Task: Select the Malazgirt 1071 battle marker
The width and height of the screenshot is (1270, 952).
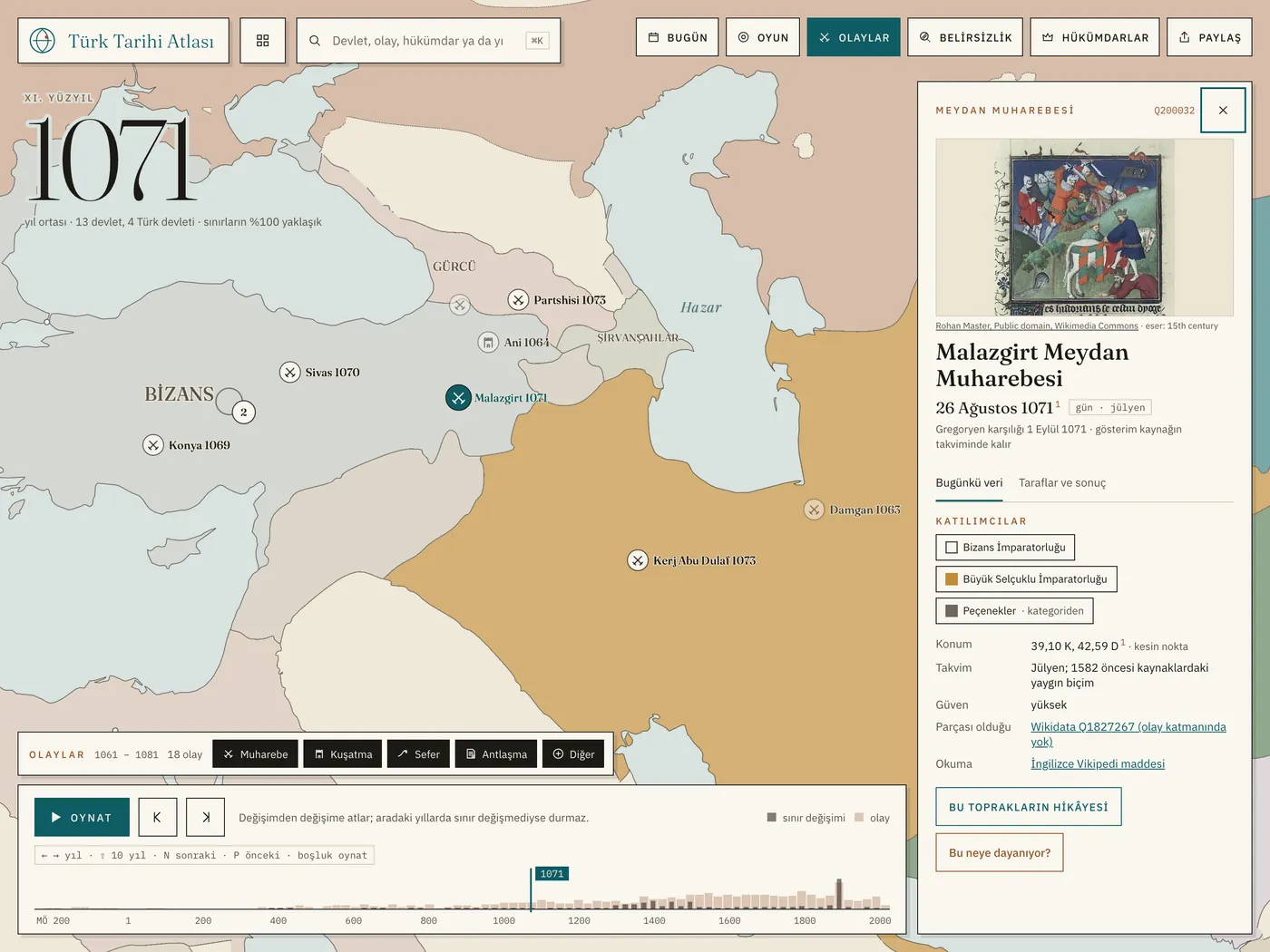Action: (458, 397)
